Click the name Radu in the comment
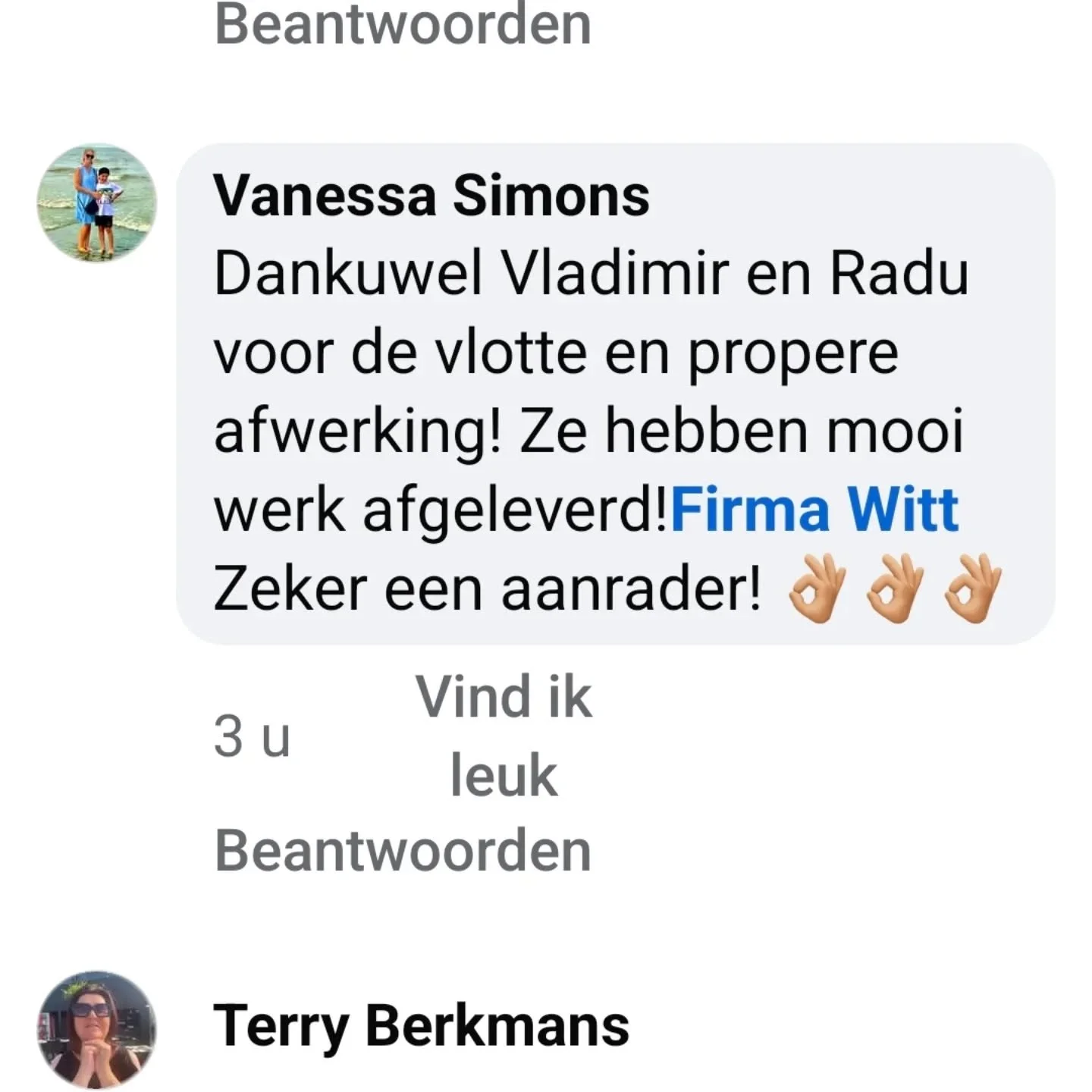Viewport: 1092px width, 1092px height. click(900, 274)
